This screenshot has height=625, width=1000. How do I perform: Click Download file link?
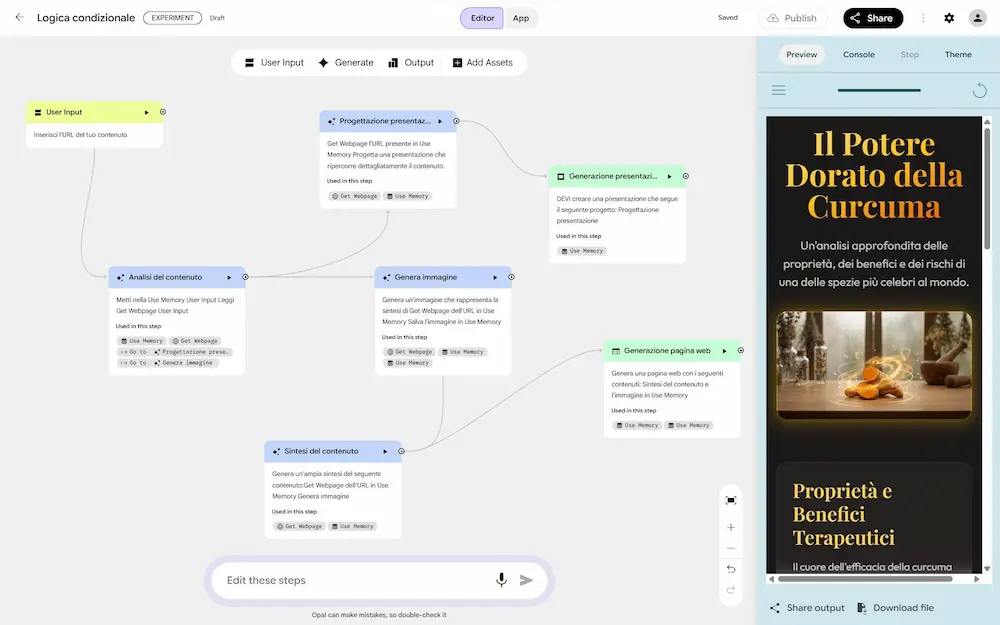(x=895, y=608)
